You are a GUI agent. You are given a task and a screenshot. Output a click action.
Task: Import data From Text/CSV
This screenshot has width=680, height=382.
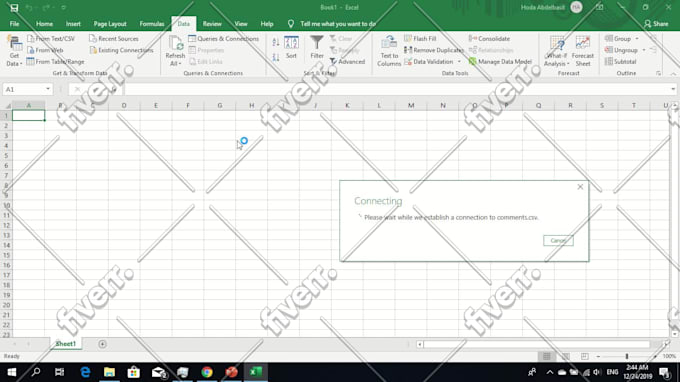[x=51, y=39]
